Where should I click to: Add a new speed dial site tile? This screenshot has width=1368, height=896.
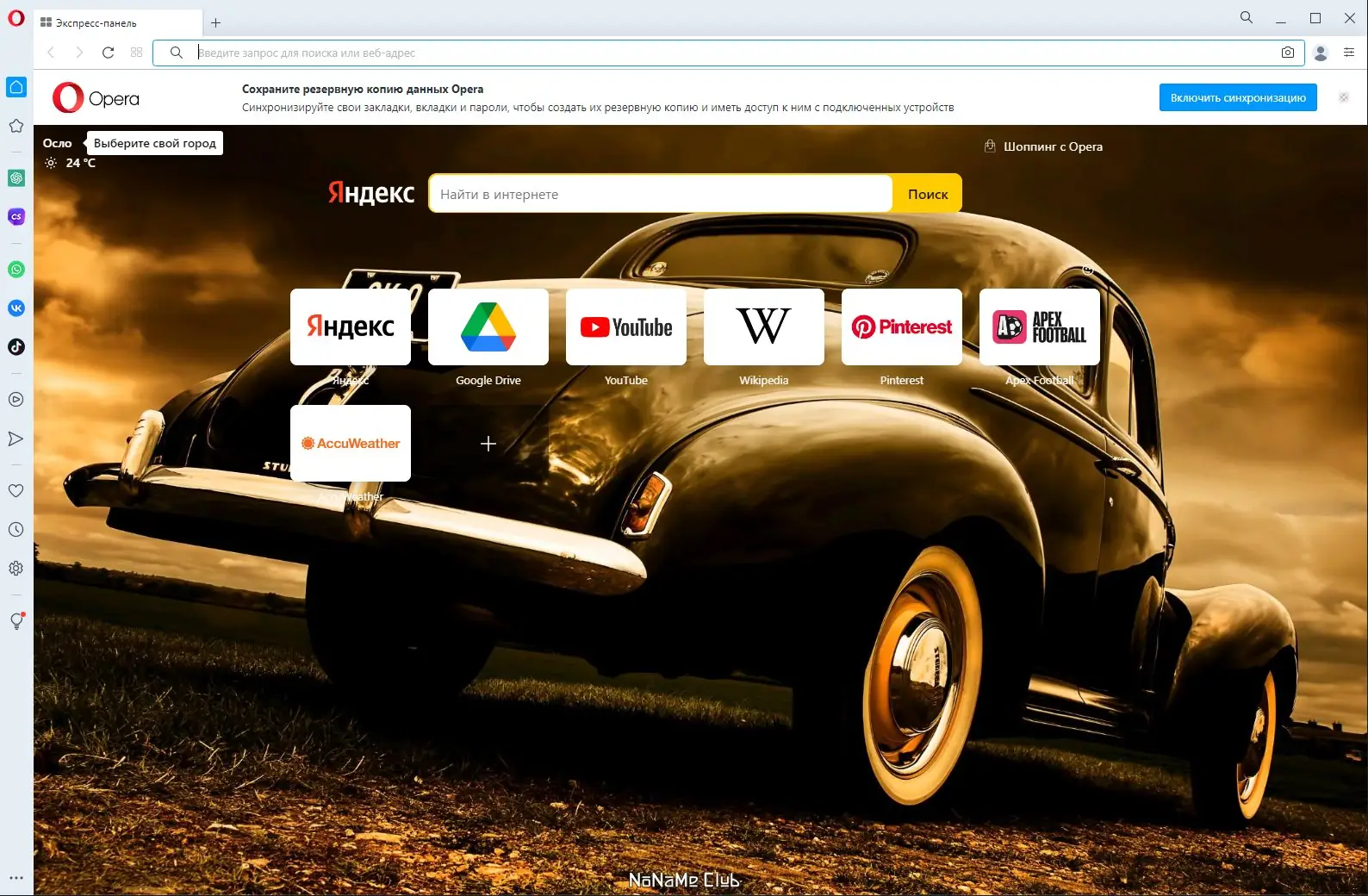point(488,444)
